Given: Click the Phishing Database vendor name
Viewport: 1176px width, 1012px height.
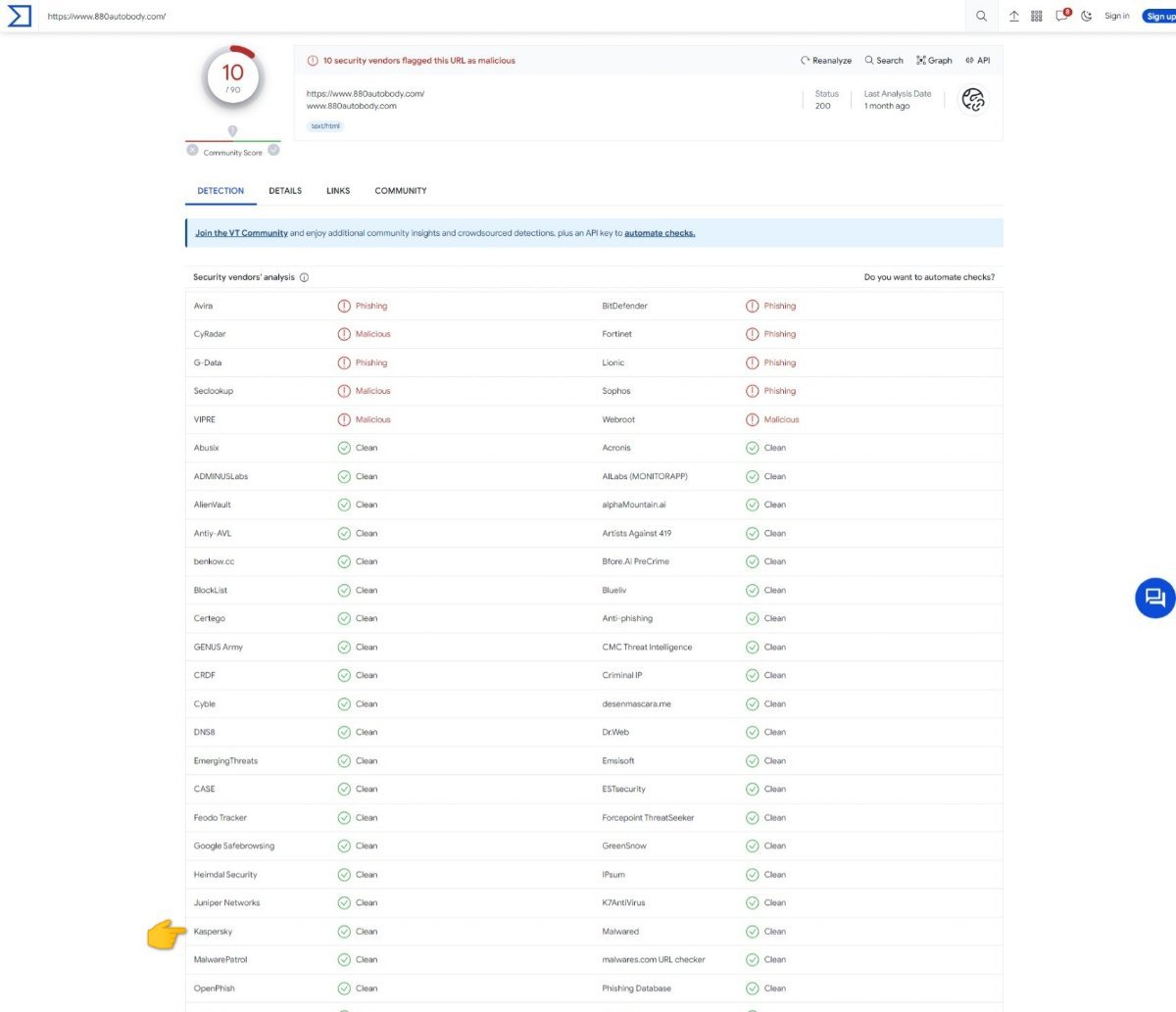Looking at the screenshot, I should [x=637, y=988].
